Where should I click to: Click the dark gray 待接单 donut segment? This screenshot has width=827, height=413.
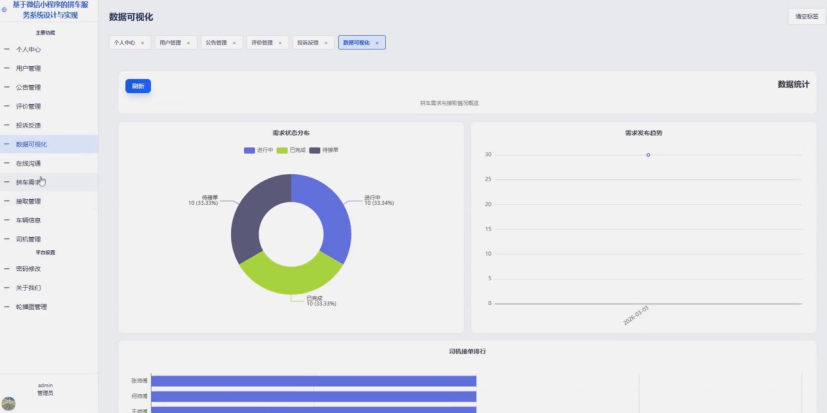point(249,216)
